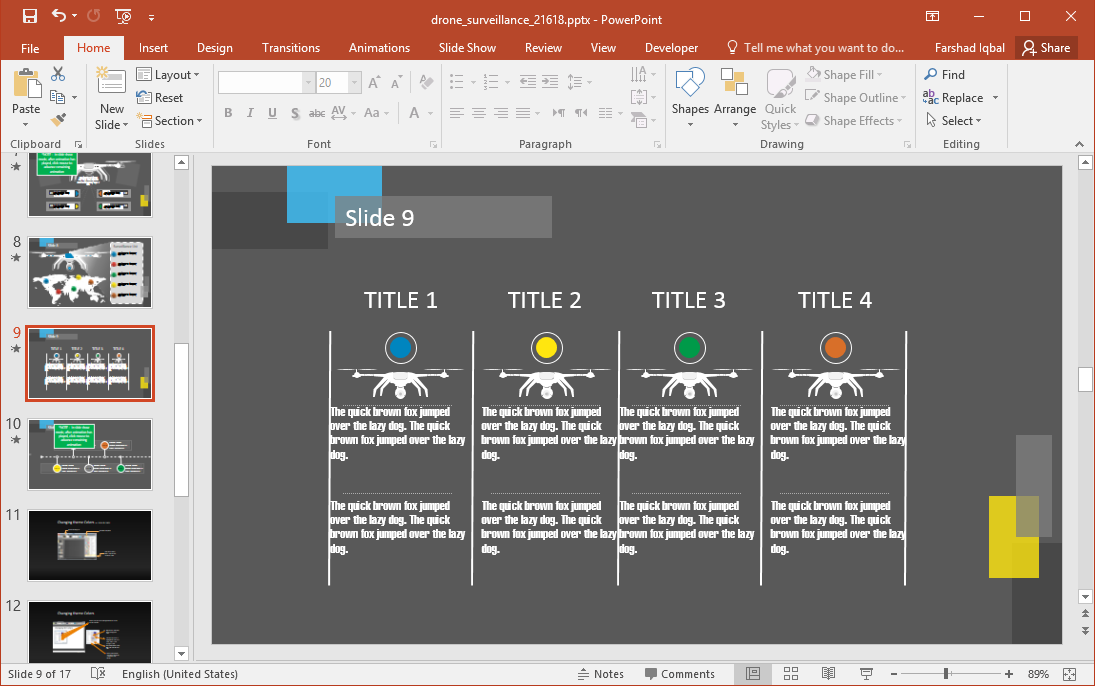Click the Save icon in title bar

(x=29, y=16)
